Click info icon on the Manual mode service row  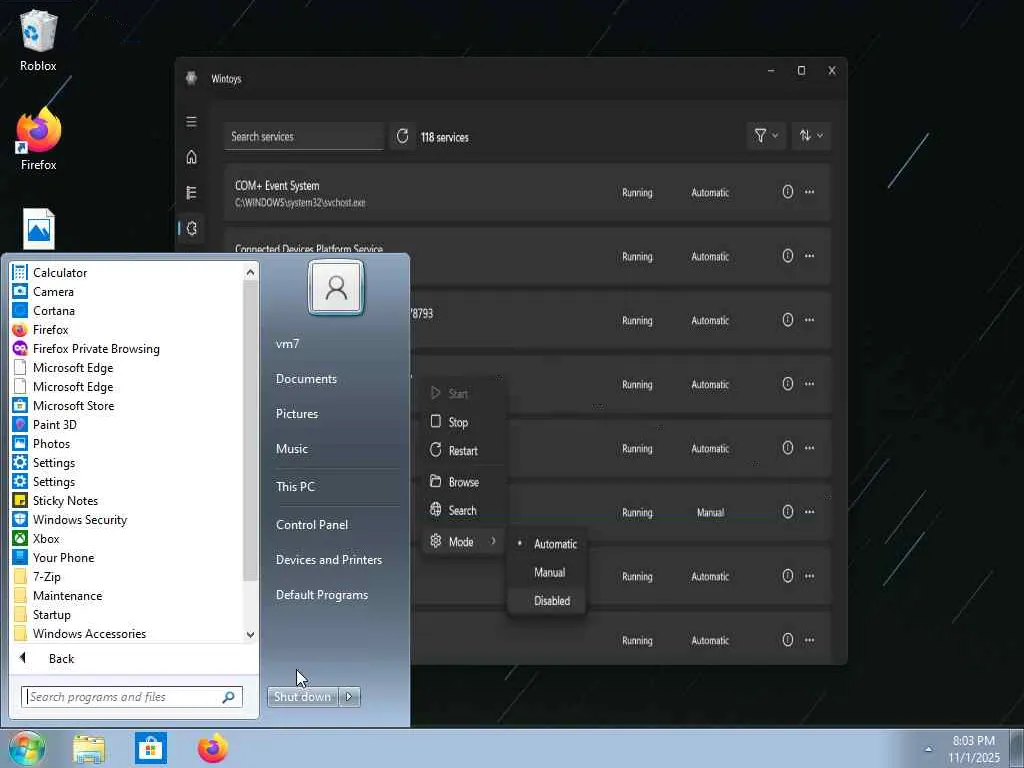point(788,512)
